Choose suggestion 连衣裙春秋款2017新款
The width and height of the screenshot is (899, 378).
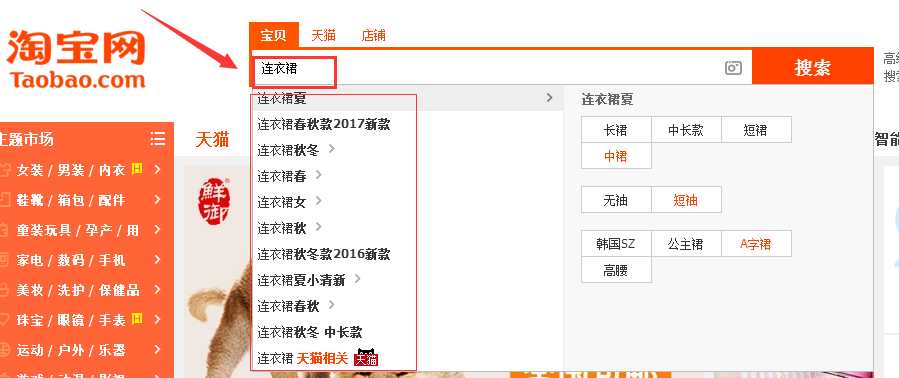(x=324, y=124)
